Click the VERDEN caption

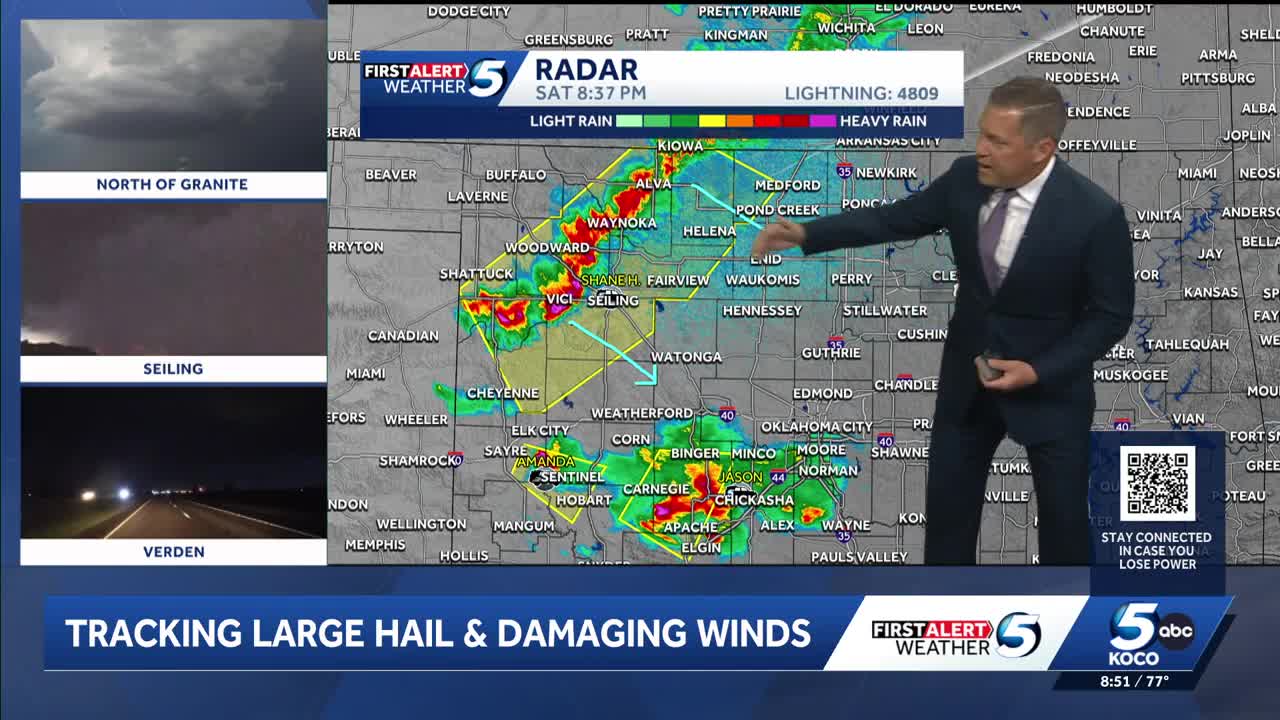click(173, 552)
